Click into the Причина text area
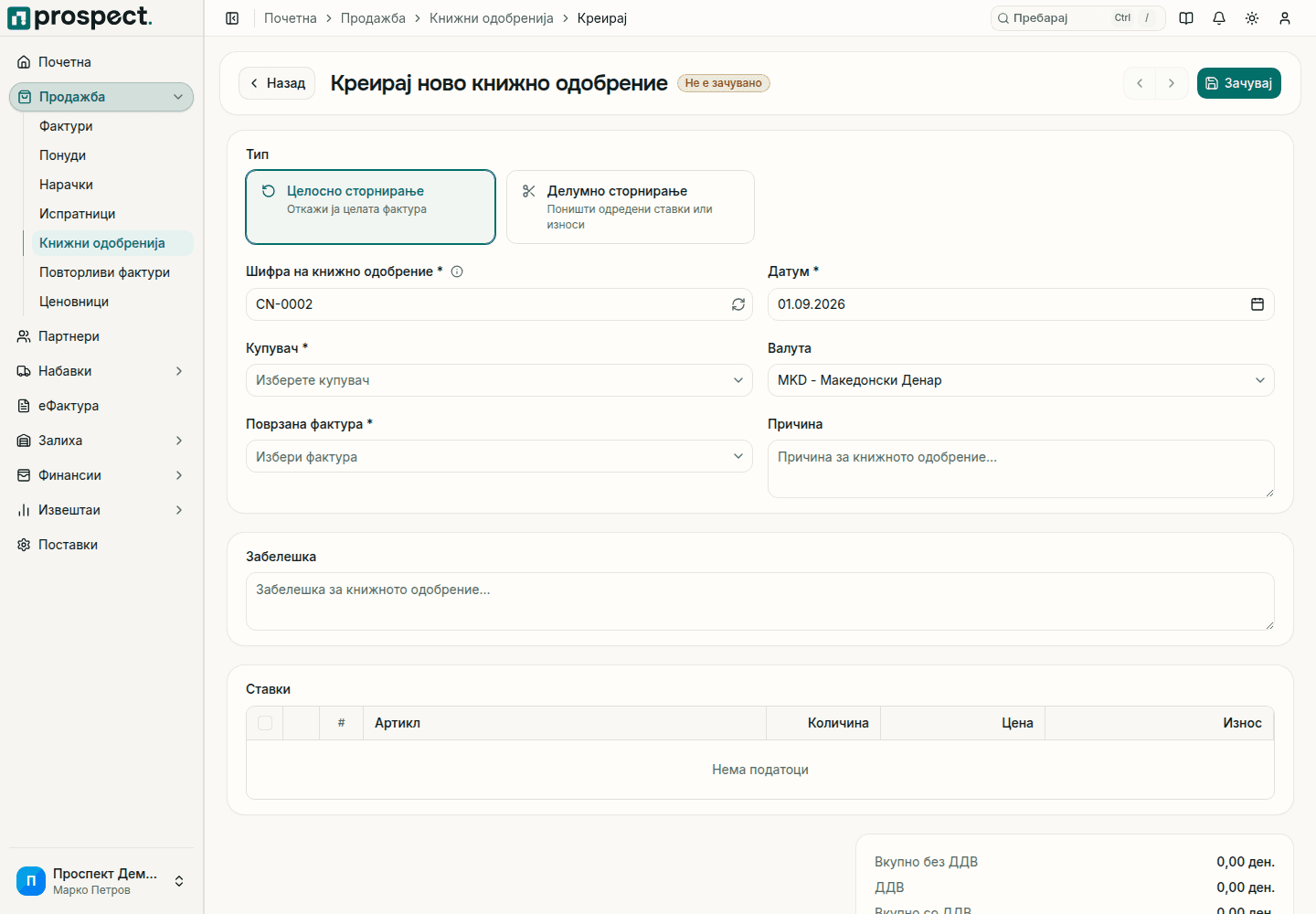The width and height of the screenshot is (1316, 914). pos(1021,469)
